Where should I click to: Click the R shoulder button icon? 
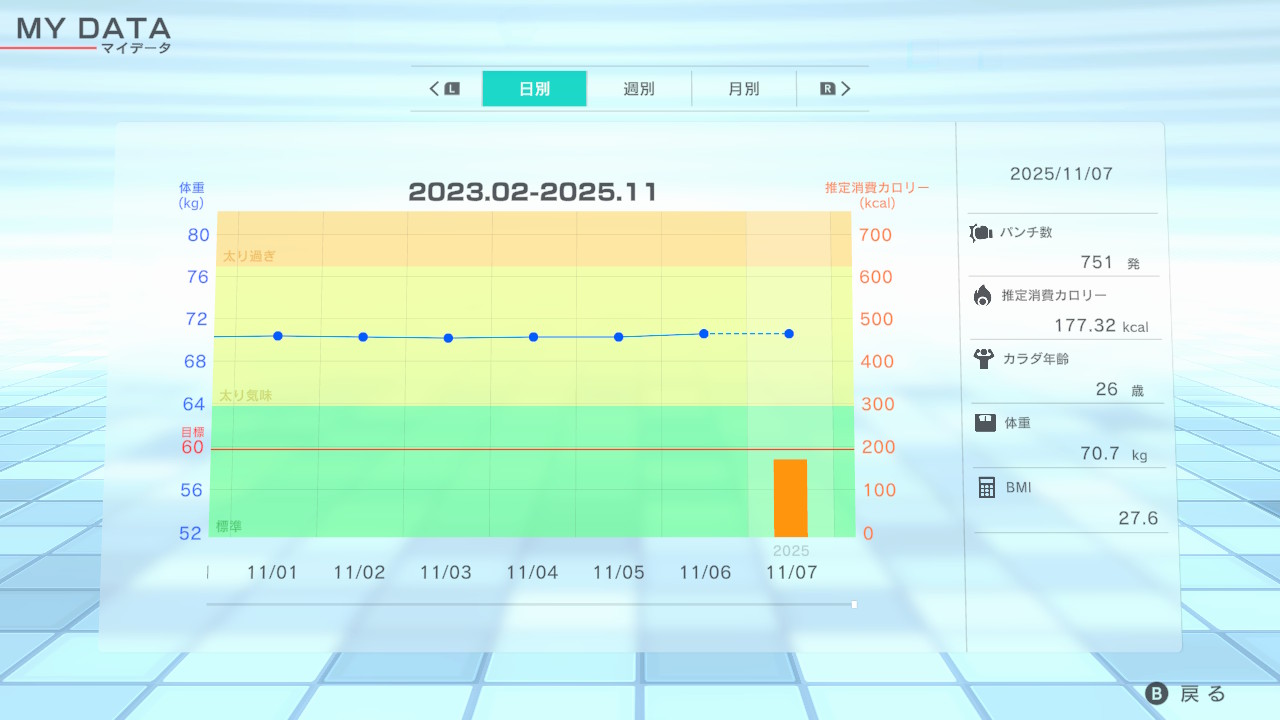827,89
